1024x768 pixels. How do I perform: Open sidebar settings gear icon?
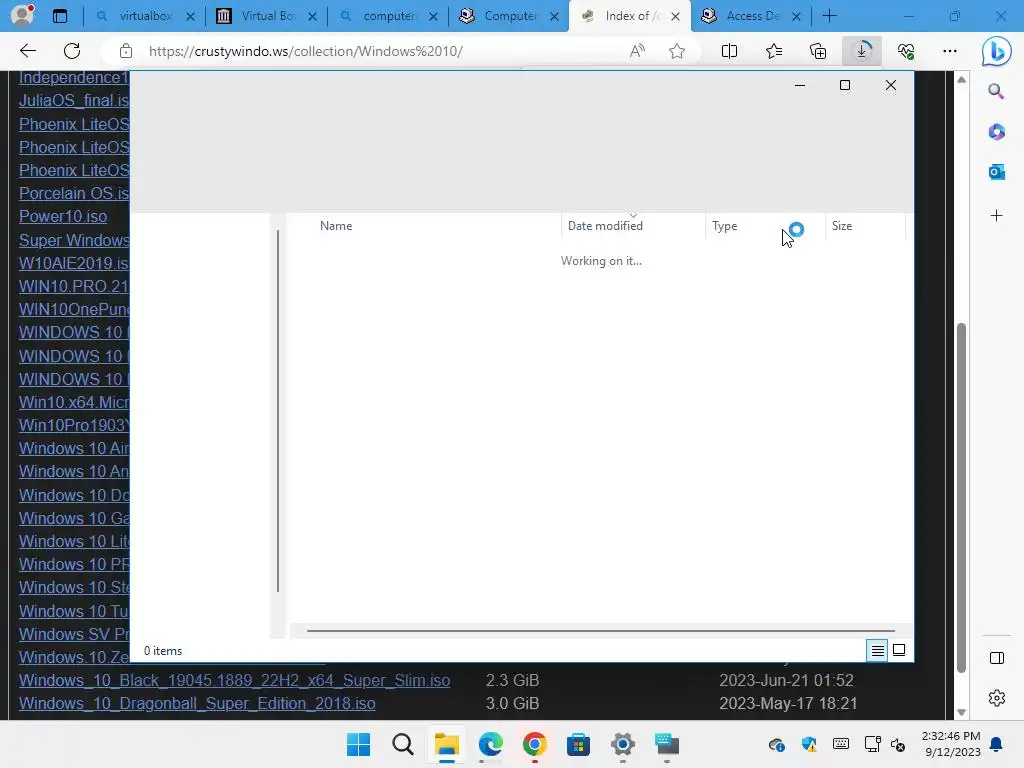pos(997,698)
